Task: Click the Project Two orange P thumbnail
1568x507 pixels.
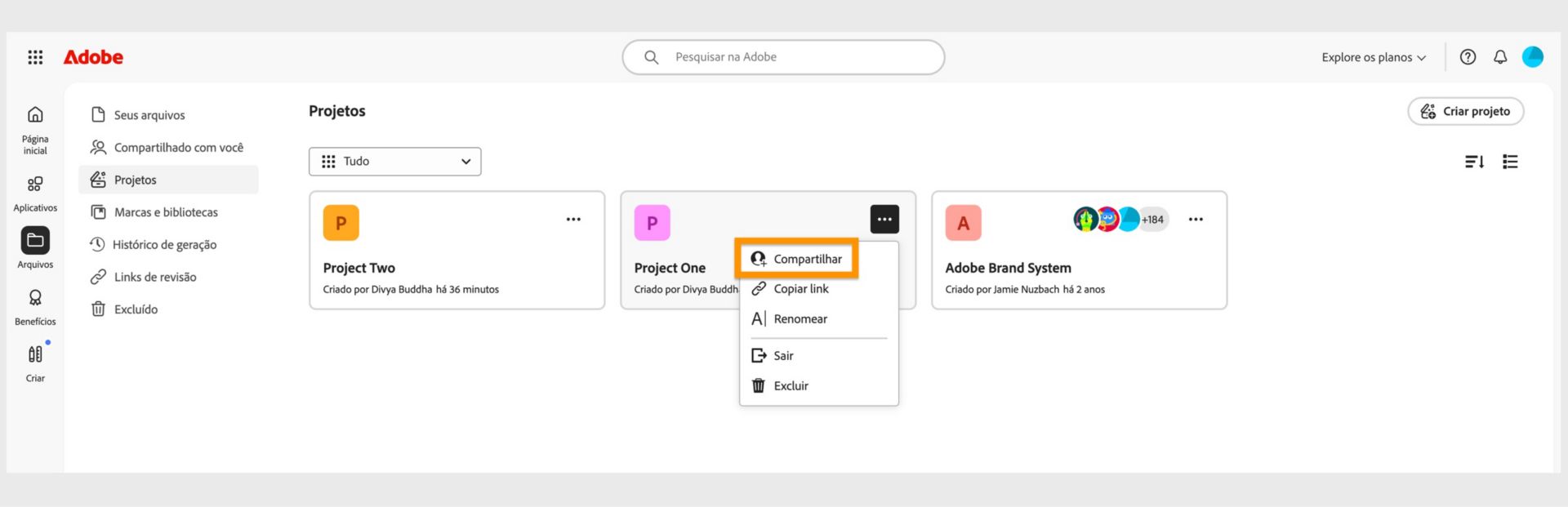Action: click(341, 223)
